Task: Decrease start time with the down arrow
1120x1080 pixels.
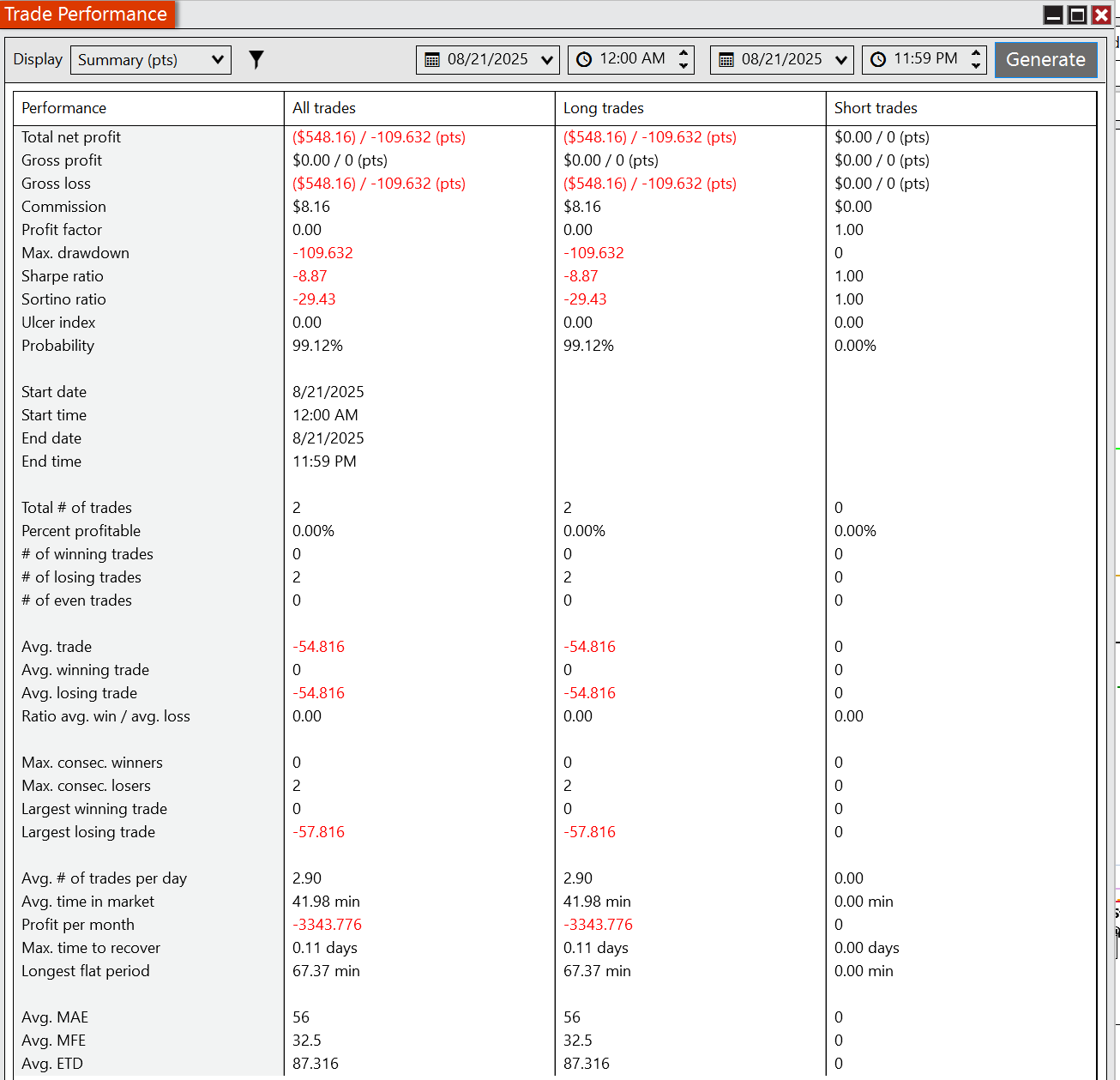Action: pos(683,66)
